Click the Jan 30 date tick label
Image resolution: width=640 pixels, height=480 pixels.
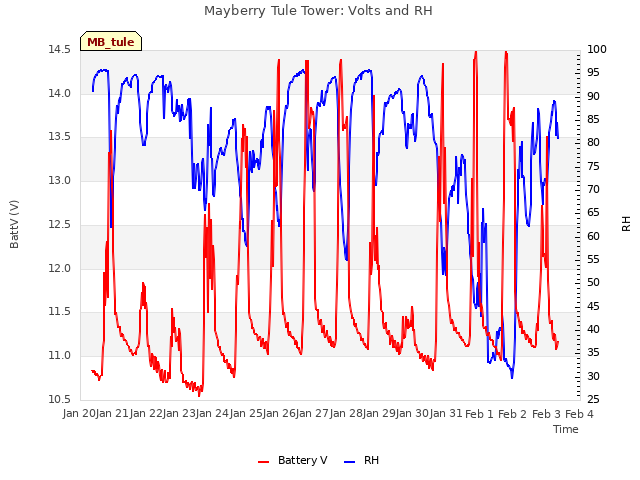414,414
